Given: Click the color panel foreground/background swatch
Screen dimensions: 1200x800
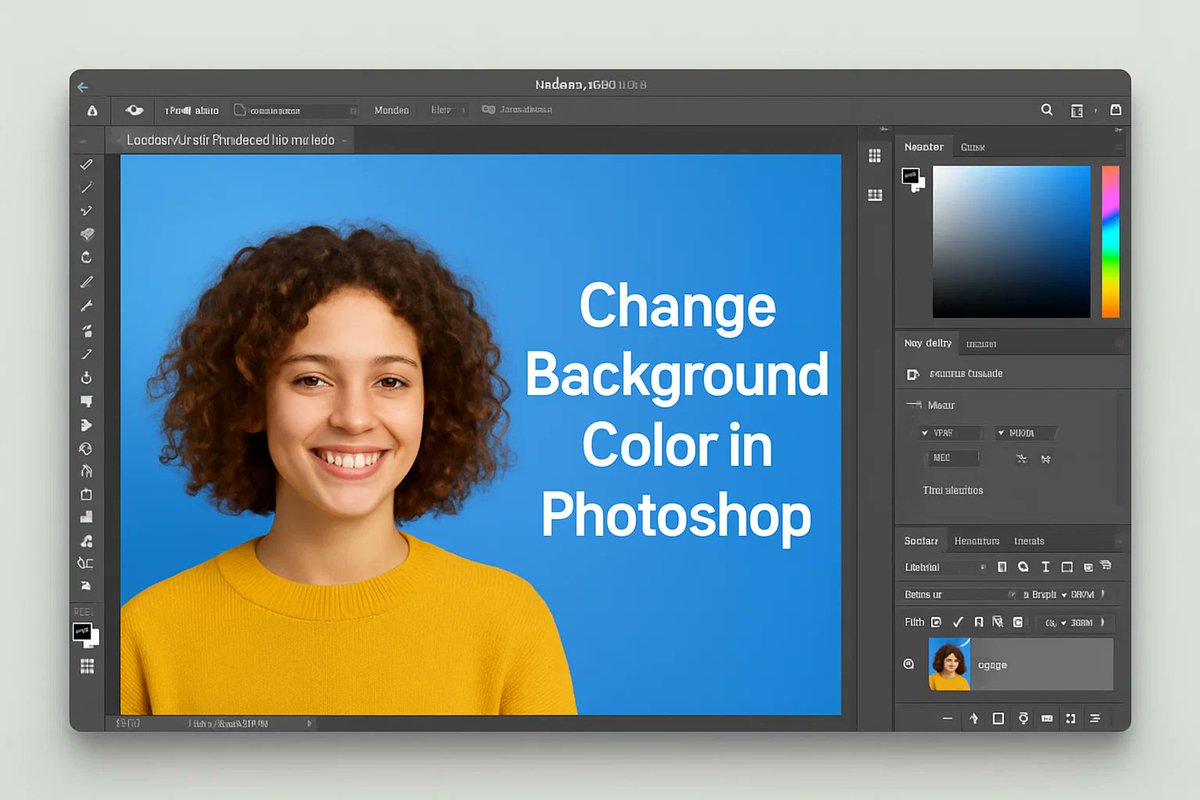Looking at the screenshot, I should point(914,178).
